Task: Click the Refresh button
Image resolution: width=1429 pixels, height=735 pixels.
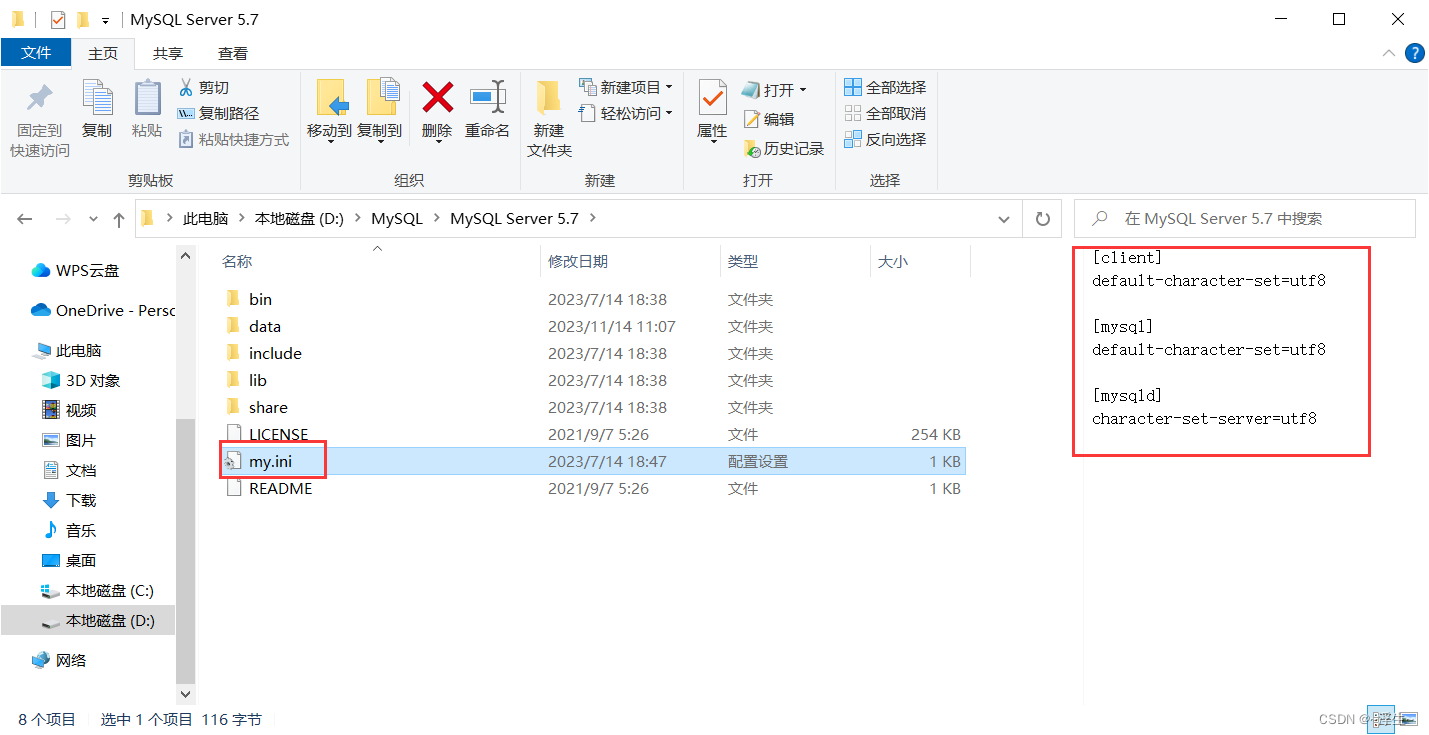Action: tap(1043, 219)
